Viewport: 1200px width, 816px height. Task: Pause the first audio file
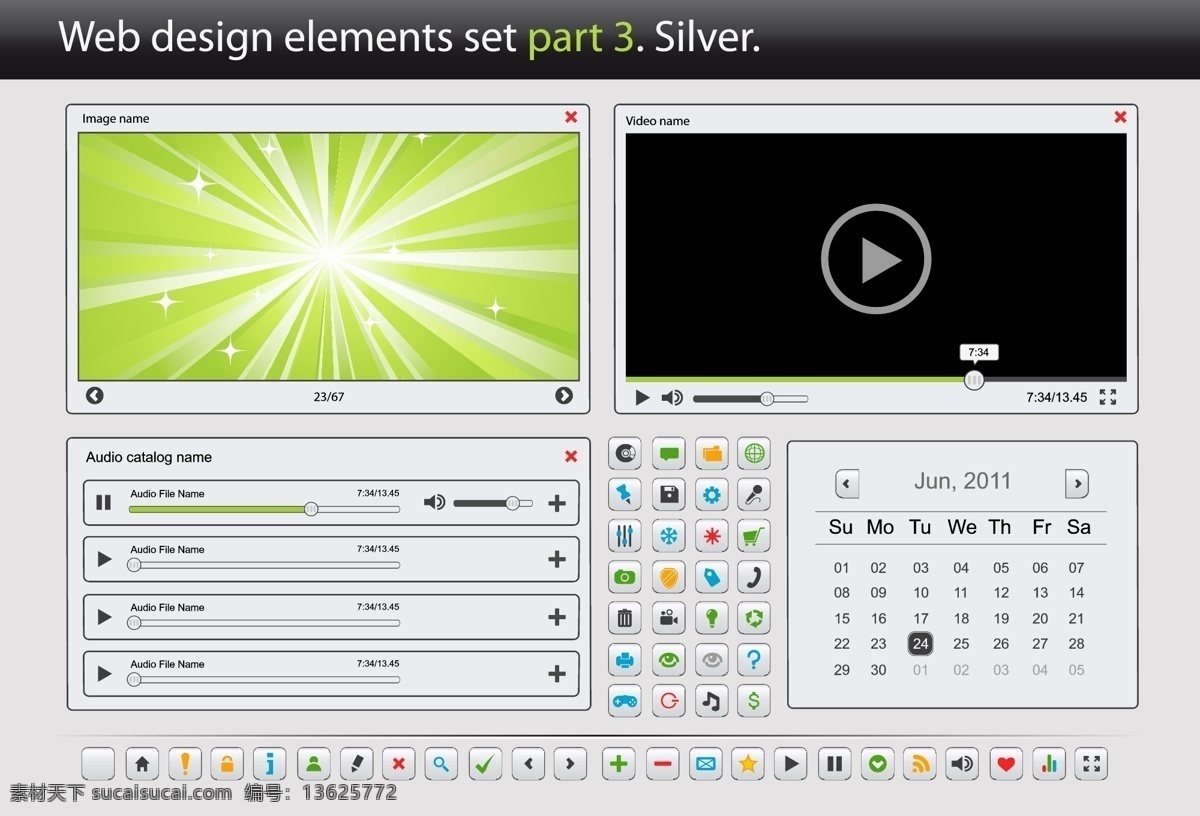click(x=104, y=502)
